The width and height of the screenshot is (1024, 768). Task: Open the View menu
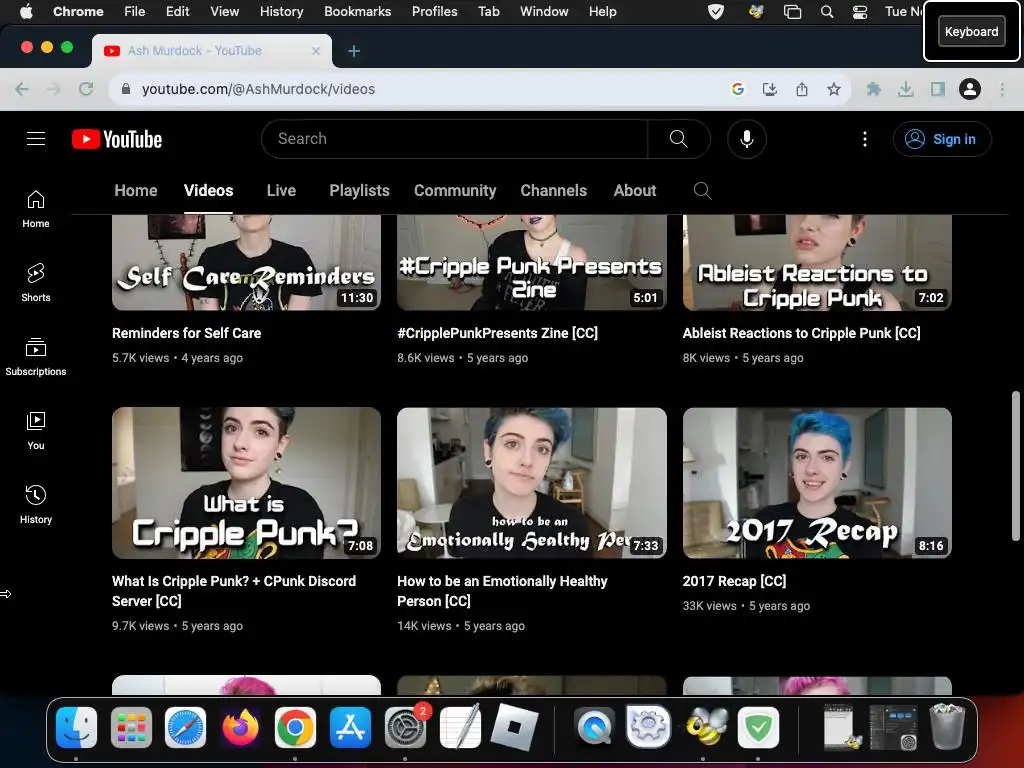(x=224, y=11)
